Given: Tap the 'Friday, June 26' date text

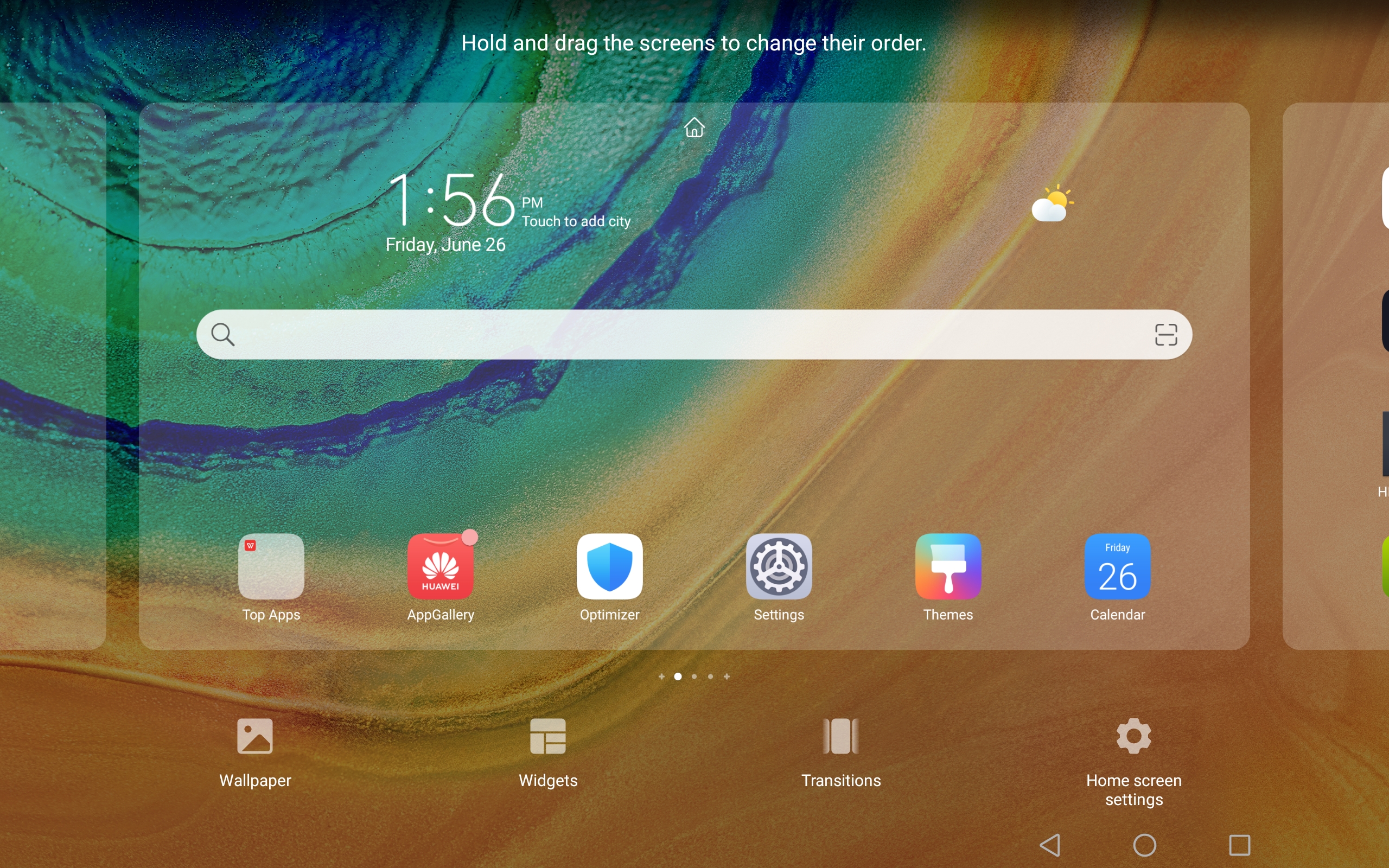Looking at the screenshot, I should (445, 245).
